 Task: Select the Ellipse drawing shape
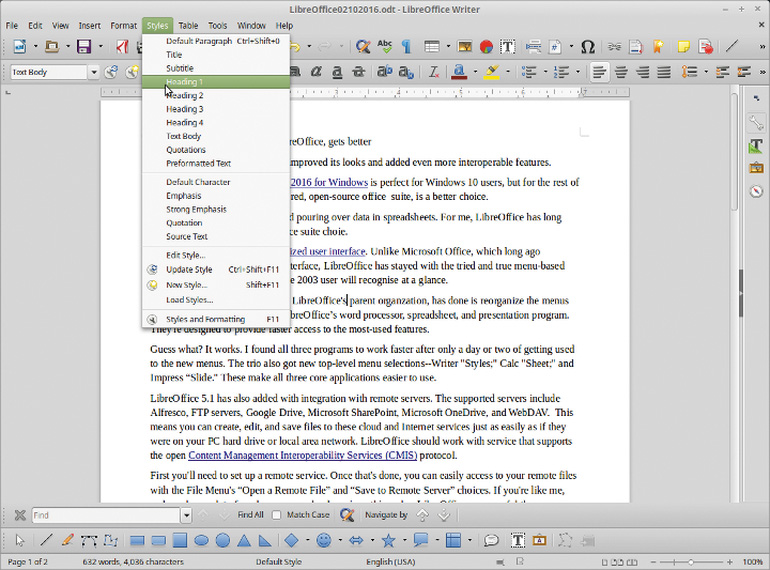pos(202,541)
